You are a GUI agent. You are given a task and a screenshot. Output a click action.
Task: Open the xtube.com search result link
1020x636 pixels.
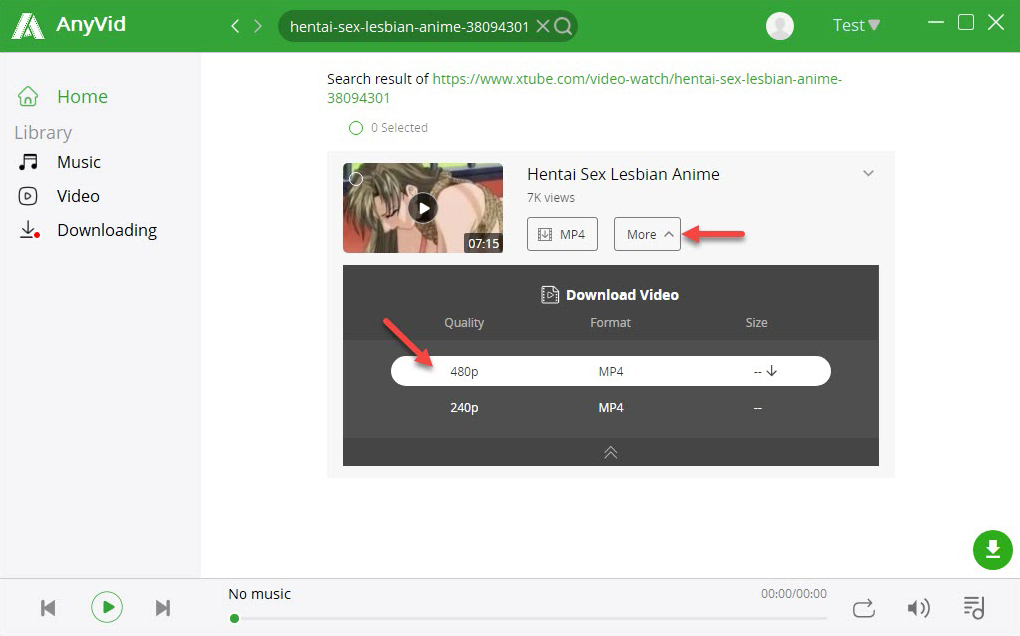coord(584,88)
